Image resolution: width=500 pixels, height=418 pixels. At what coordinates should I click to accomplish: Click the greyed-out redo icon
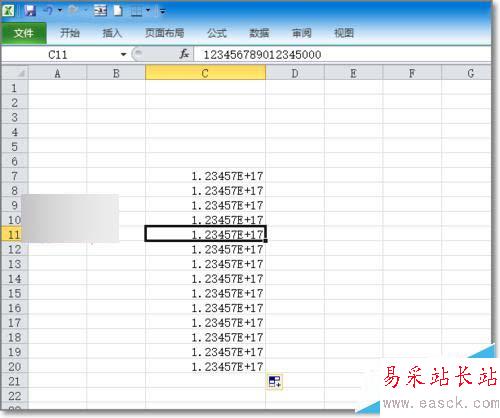point(73,11)
